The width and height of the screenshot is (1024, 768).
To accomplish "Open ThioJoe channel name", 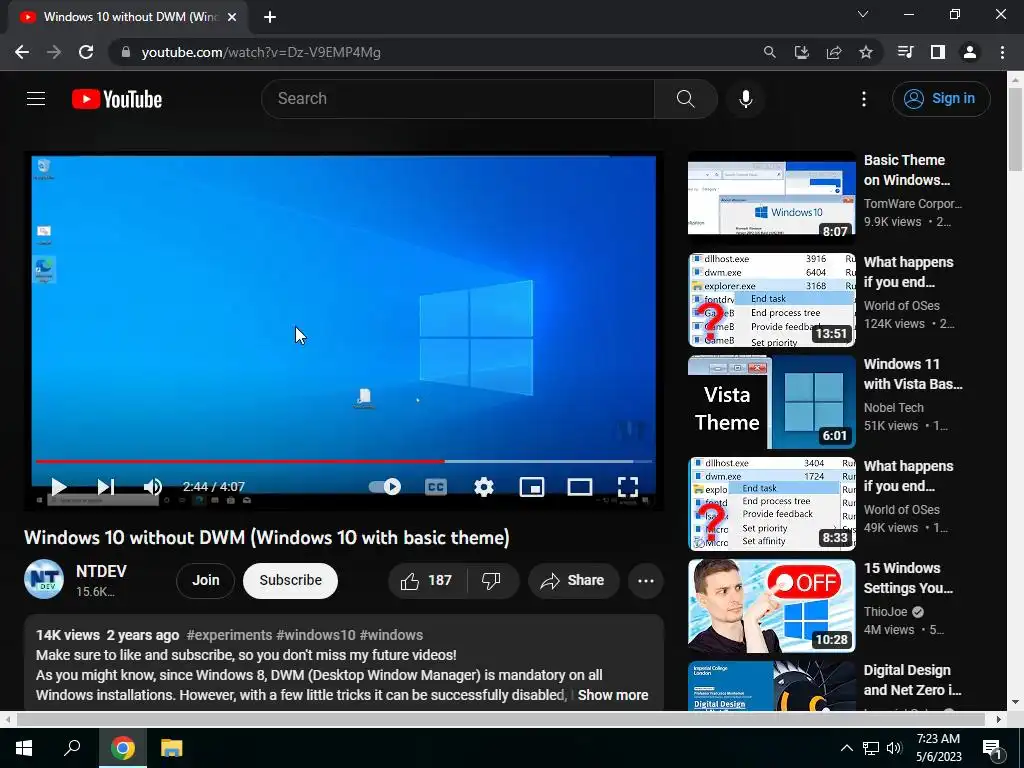I will click(x=886, y=612).
